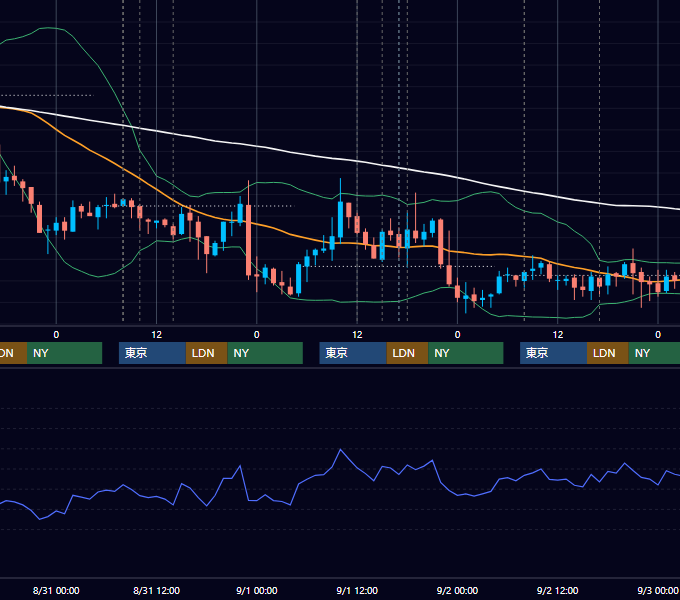
Task: Click the 9/1 00:00 date label
Action: 257,590
